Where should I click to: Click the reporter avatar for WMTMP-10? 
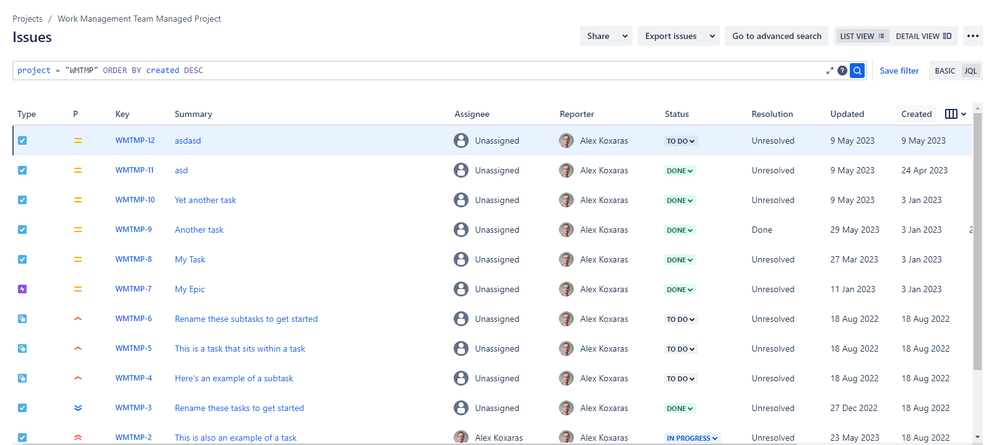click(566, 200)
